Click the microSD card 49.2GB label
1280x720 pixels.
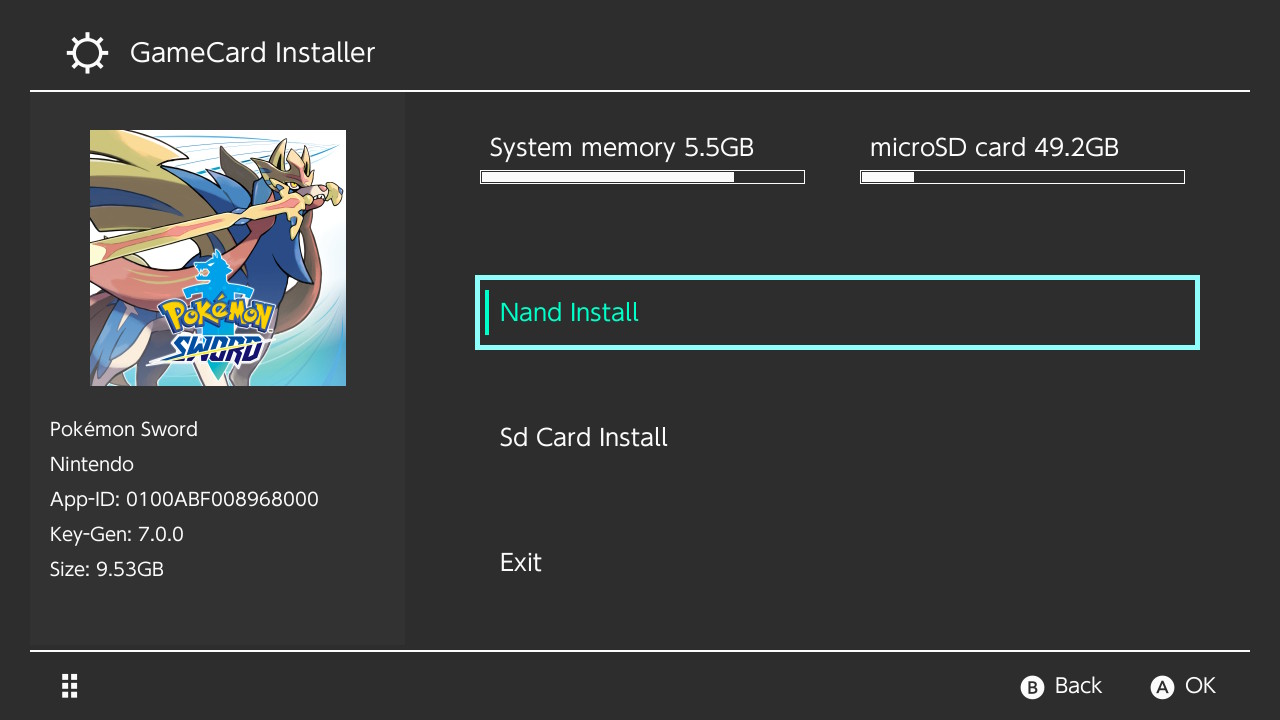click(x=994, y=148)
